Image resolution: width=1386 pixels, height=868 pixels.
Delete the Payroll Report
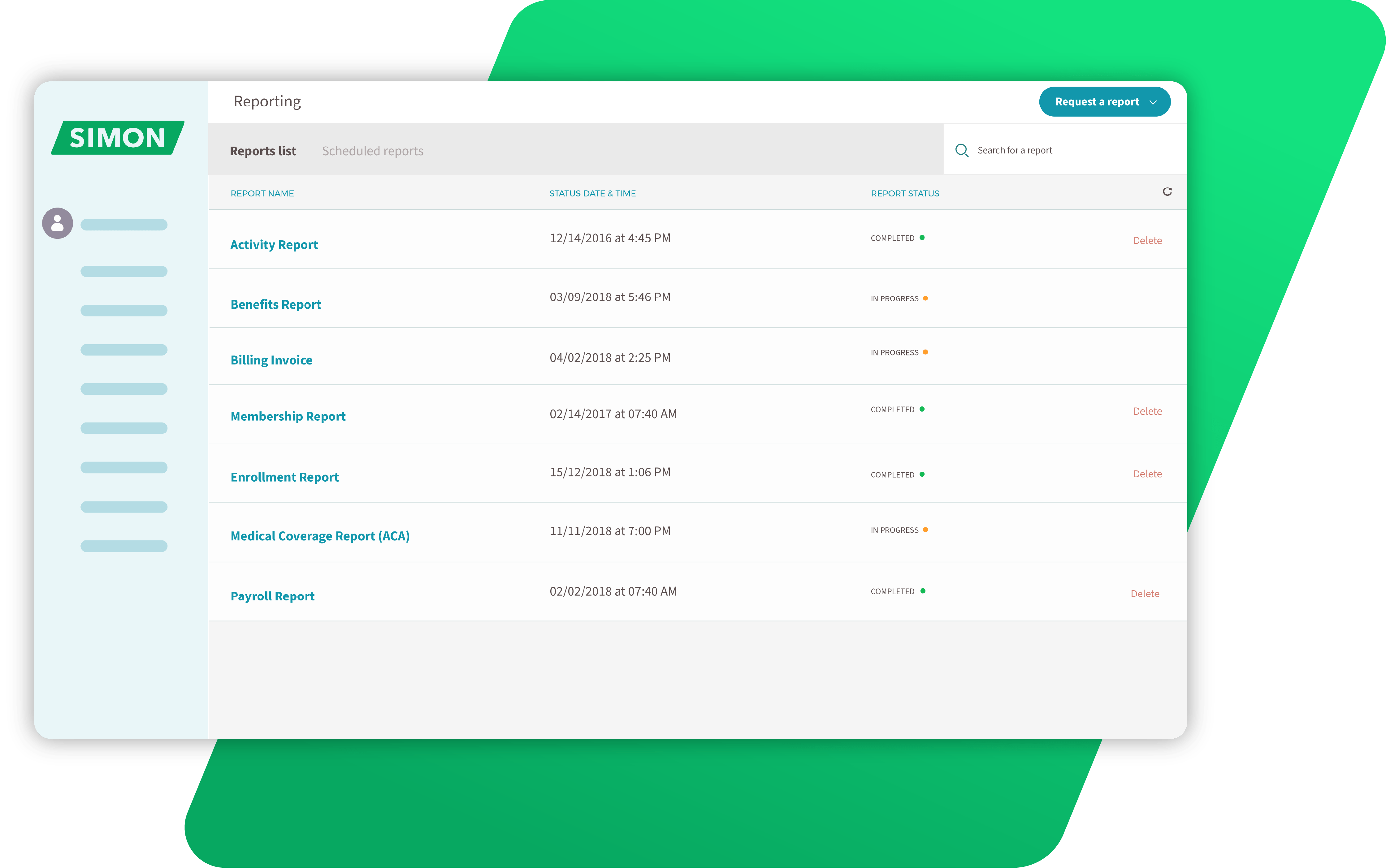pos(1145,594)
